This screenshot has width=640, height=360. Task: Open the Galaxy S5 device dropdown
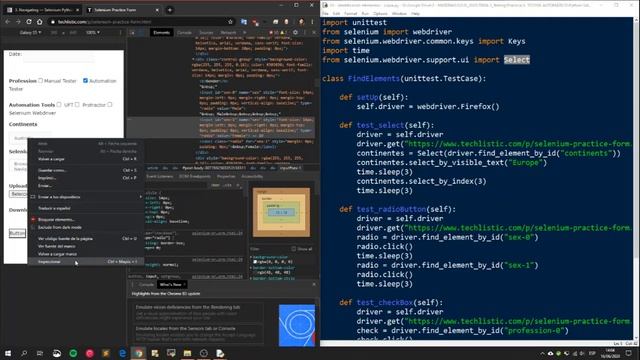point(30,33)
